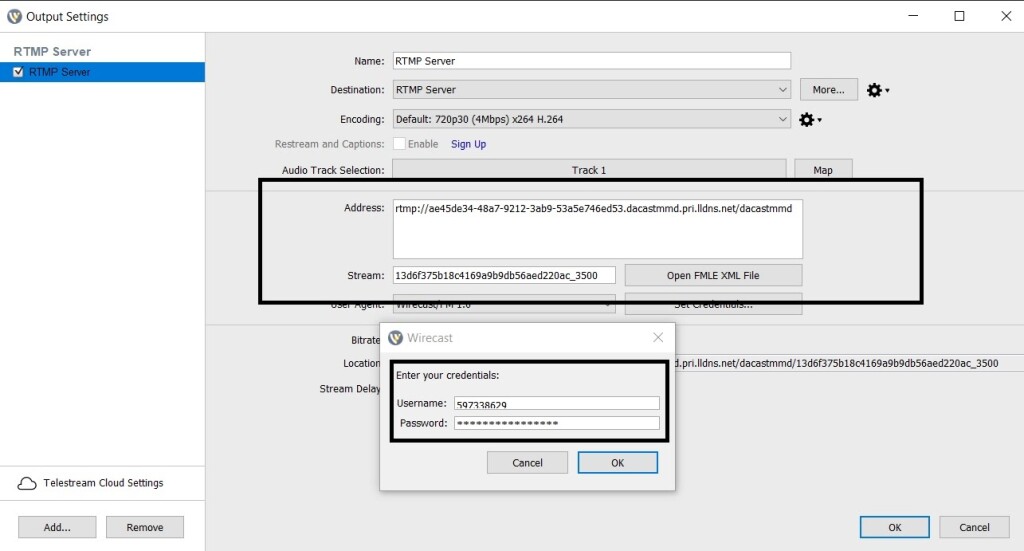
Task: Click Cancel in Output Settings window
Action: 974,527
